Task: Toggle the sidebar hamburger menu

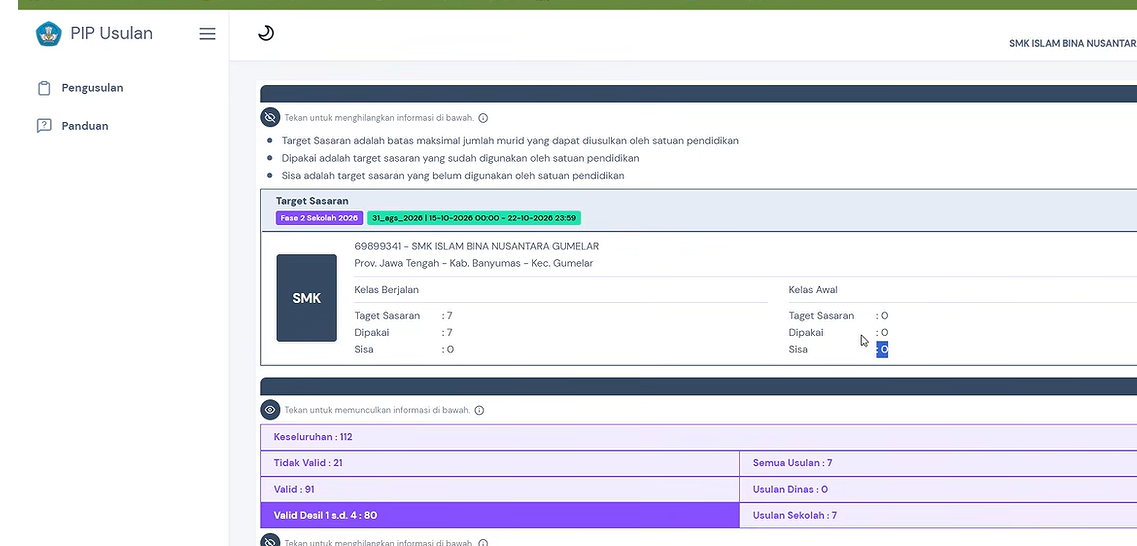Action: 207,34
